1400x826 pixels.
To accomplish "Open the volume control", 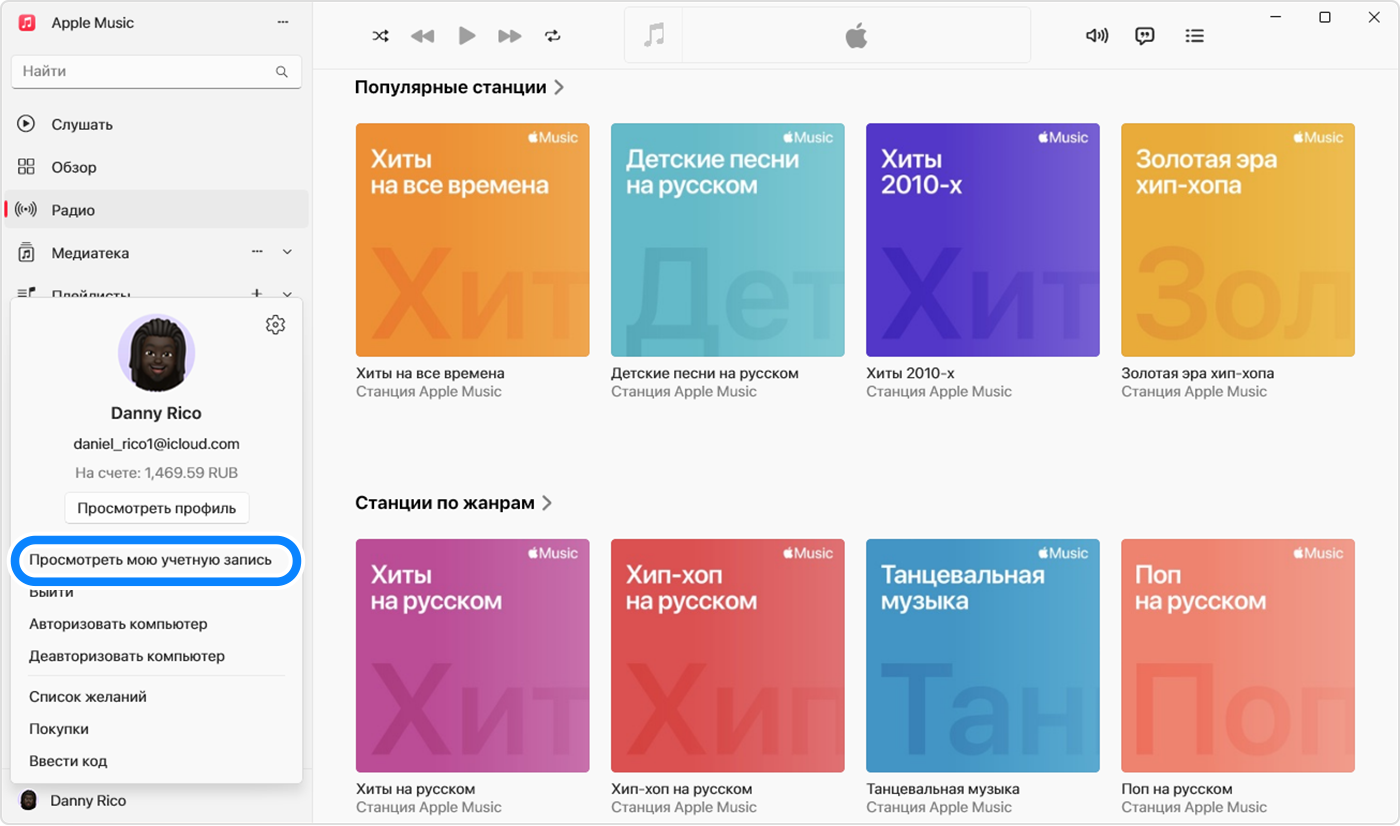I will pyautogui.click(x=1097, y=36).
